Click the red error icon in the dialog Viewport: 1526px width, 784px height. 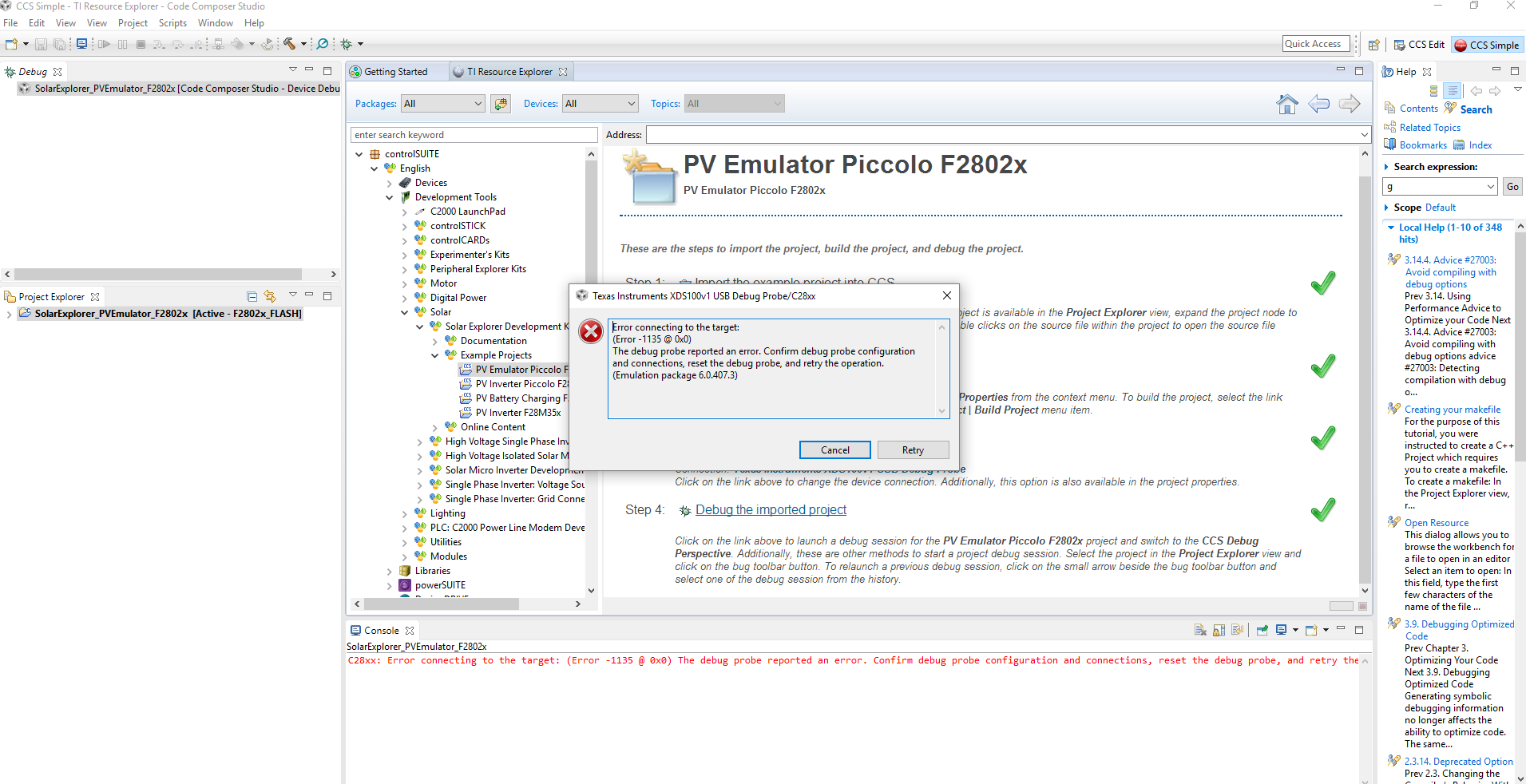coord(591,331)
